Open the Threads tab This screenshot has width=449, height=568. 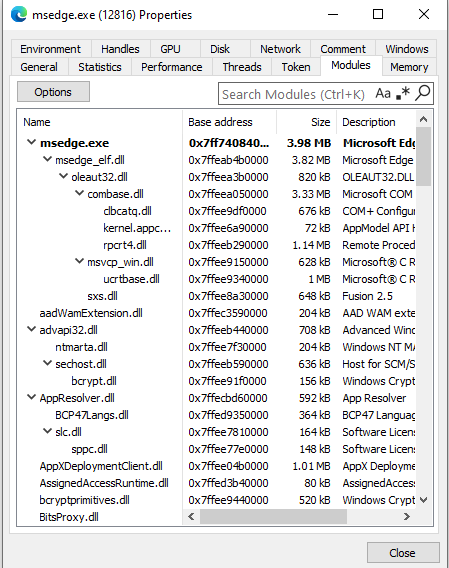[x=242, y=67]
